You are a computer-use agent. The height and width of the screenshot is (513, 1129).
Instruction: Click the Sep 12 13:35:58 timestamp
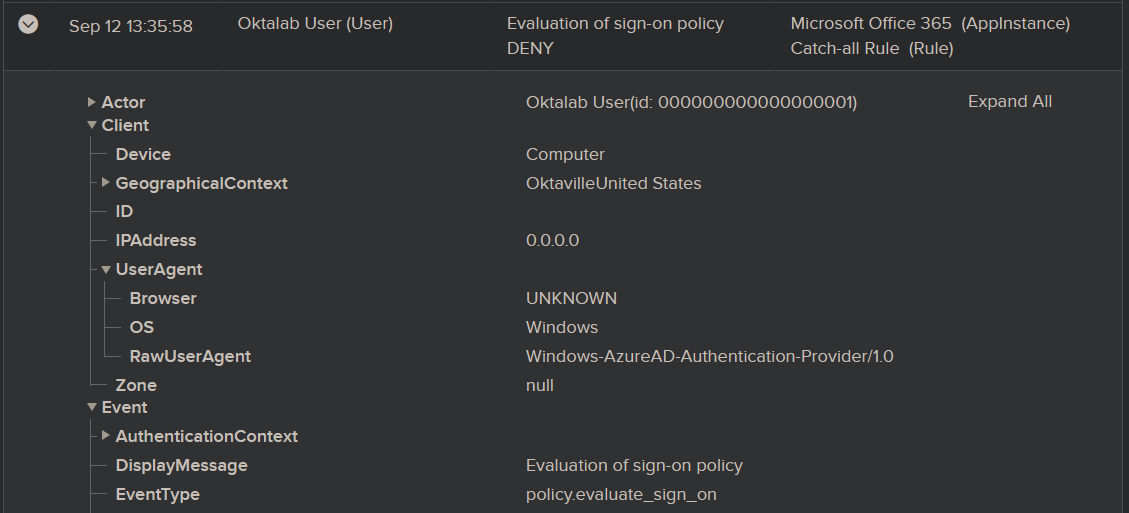pos(131,26)
